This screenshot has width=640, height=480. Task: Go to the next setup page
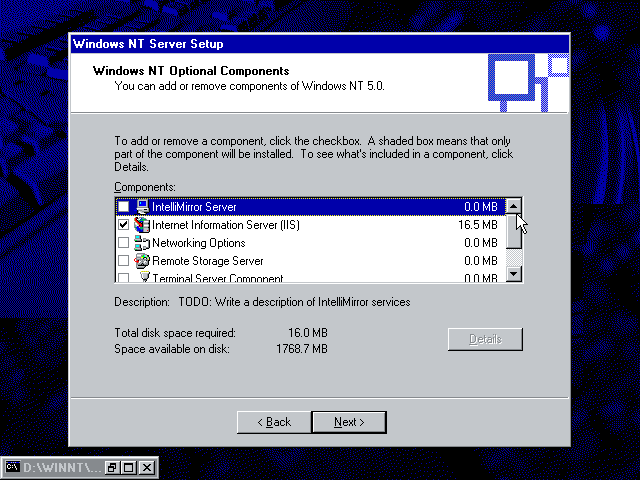[349, 422]
